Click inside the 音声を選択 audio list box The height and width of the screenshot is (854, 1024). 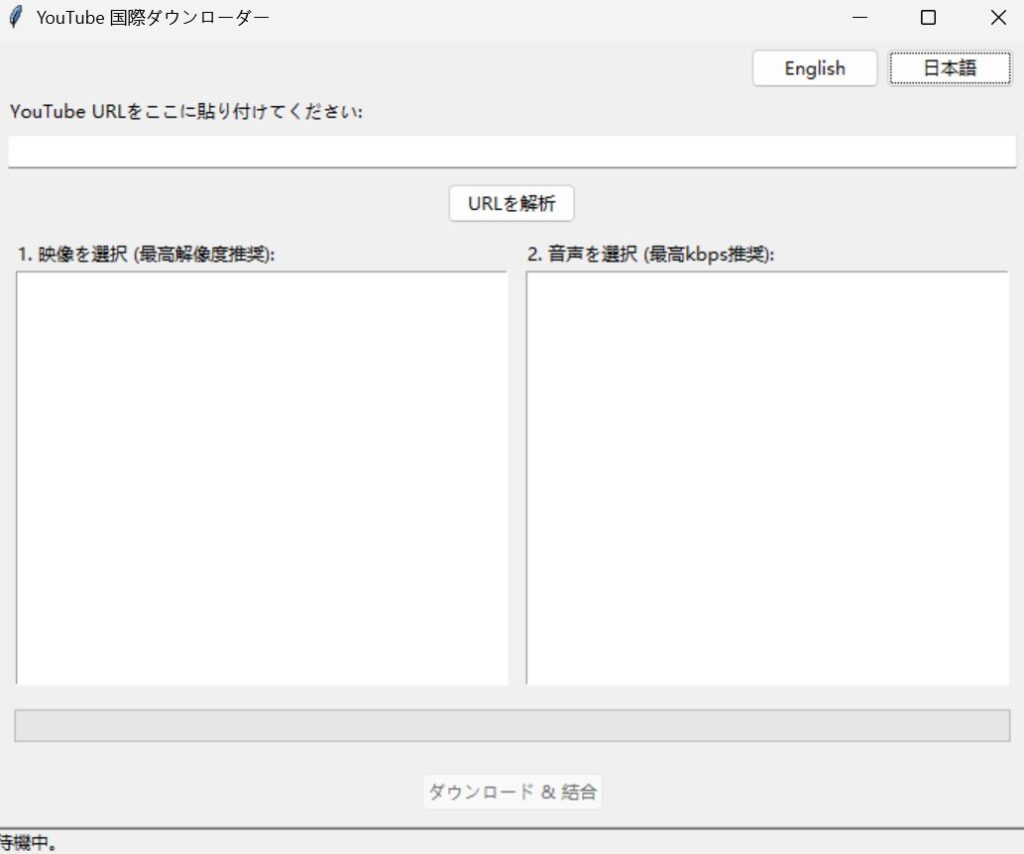[767, 478]
